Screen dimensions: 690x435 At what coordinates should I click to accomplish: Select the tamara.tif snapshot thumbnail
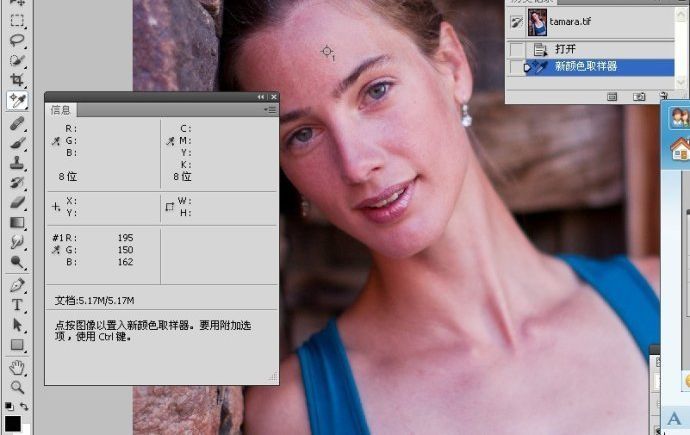tap(537, 22)
